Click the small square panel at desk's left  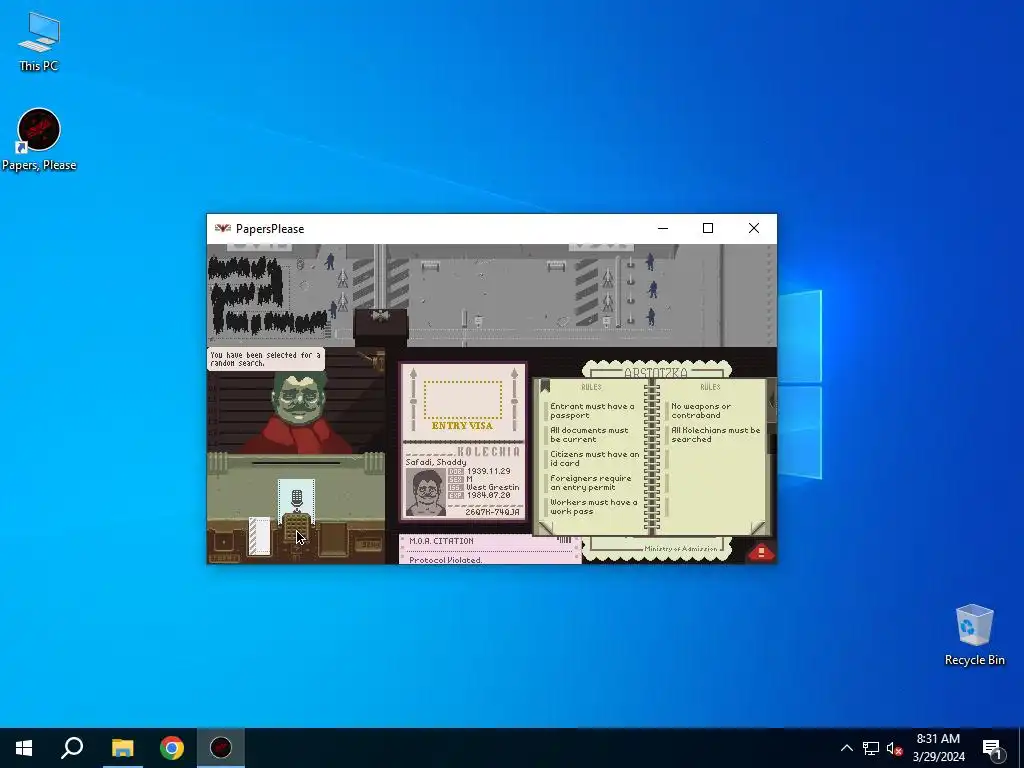click(224, 542)
